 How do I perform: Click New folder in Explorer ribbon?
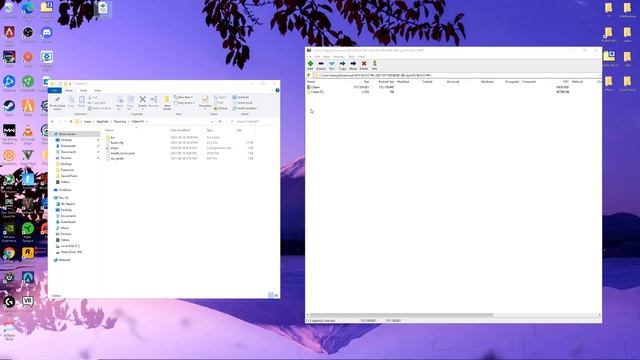[167, 103]
